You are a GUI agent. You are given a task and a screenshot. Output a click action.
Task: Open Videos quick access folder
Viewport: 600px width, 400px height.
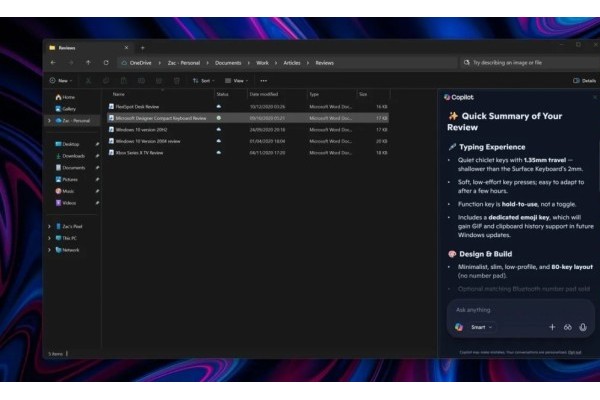pyautogui.click(x=65, y=203)
